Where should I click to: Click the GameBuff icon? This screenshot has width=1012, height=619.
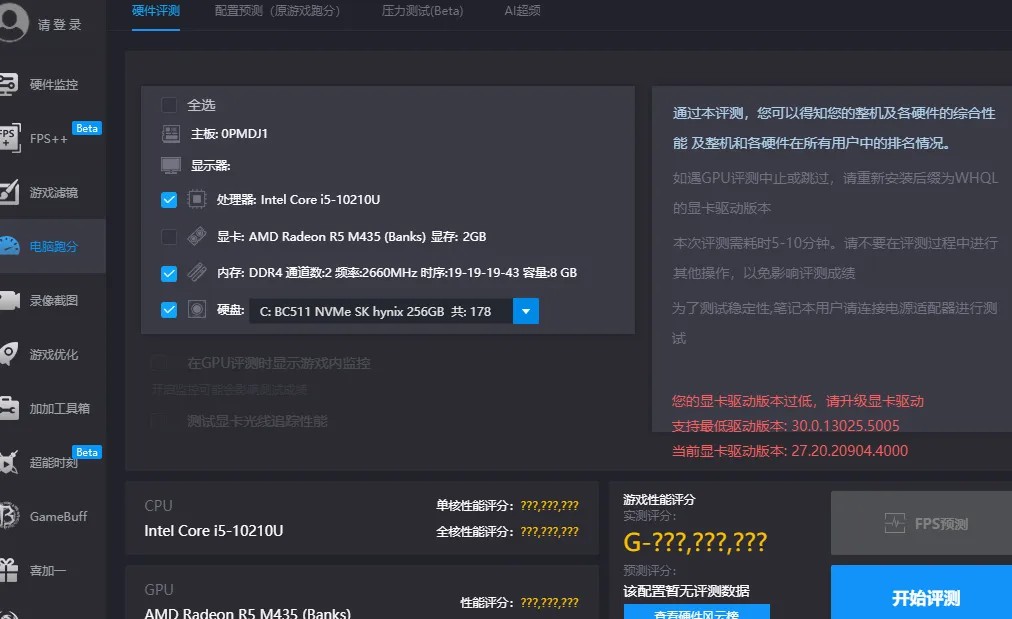(x=9, y=516)
